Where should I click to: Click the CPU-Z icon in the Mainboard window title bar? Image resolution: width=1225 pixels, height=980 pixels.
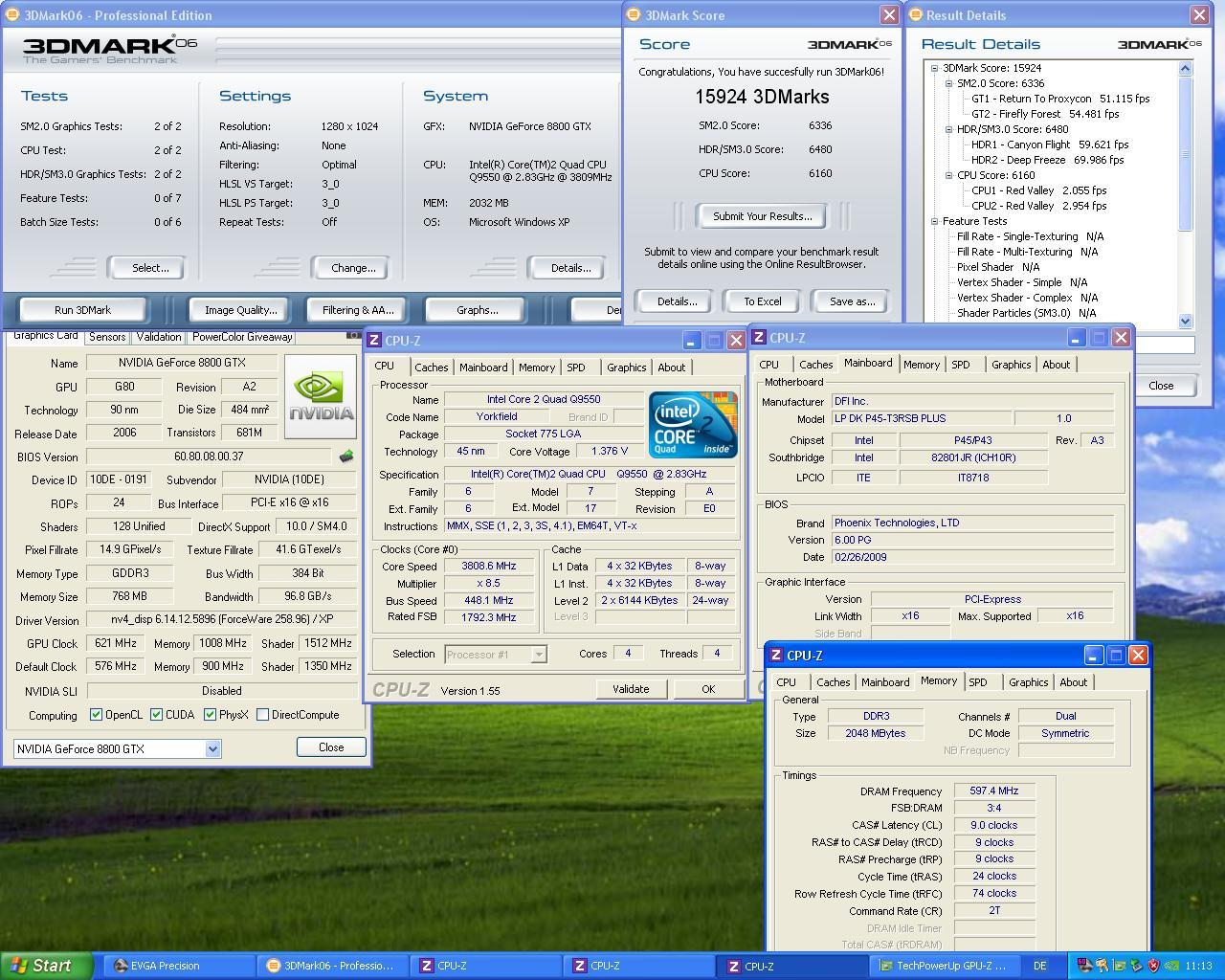point(759,338)
